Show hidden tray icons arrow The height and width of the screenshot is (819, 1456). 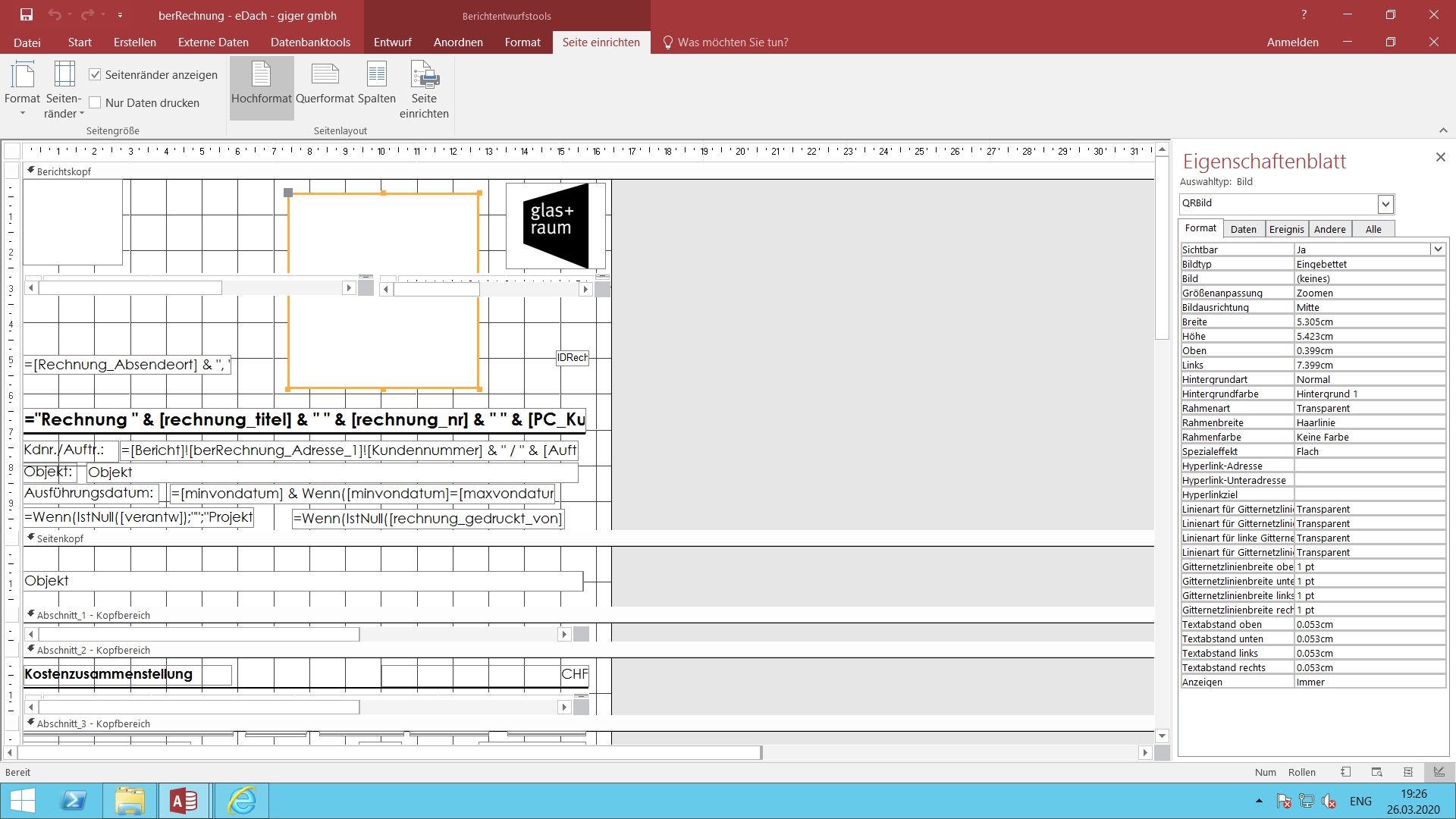pos(1259,801)
